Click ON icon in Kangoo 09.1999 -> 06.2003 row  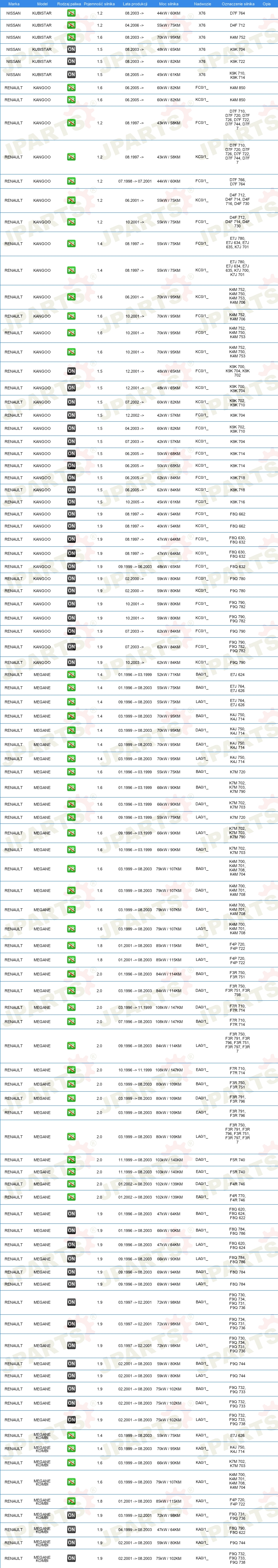pyautogui.click(x=71, y=567)
